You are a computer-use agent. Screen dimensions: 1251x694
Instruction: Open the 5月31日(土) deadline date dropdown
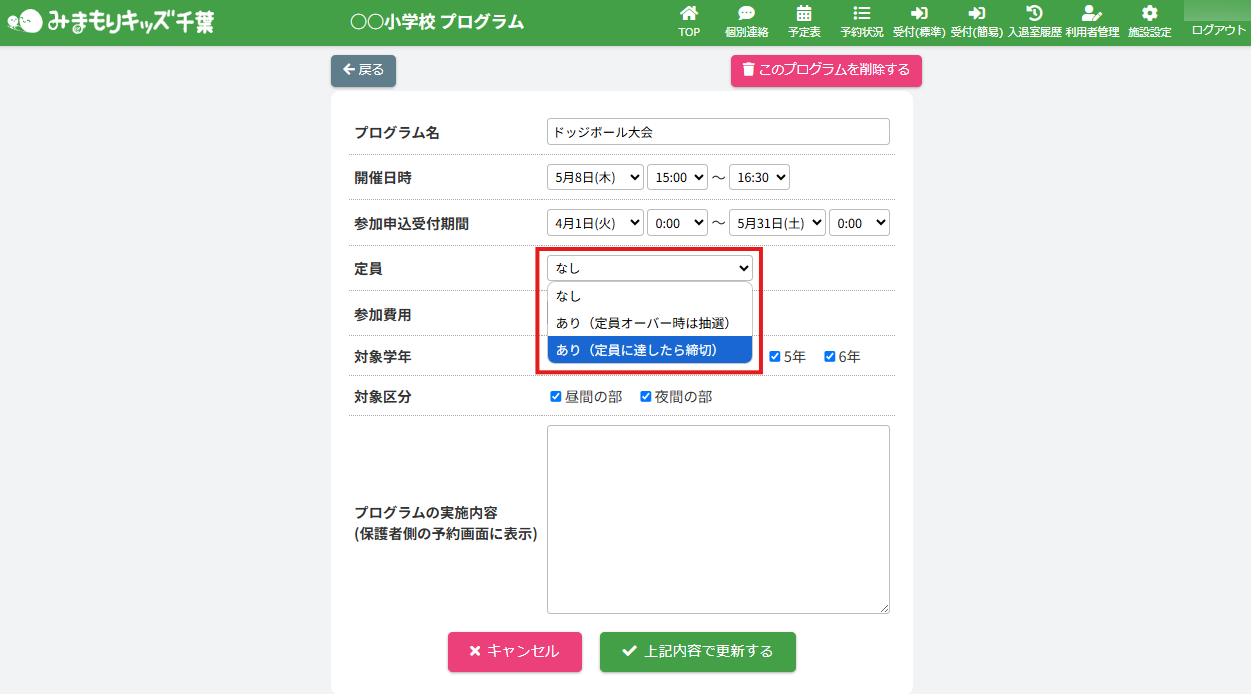pyautogui.click(x=777, y=223)
